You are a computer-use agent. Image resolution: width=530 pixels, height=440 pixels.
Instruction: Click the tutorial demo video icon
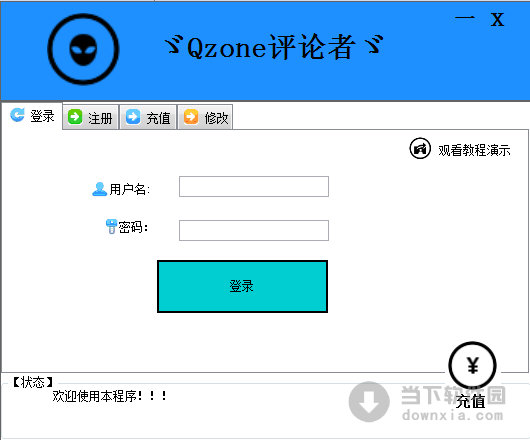pyautogui.click(x=420, y=148)
